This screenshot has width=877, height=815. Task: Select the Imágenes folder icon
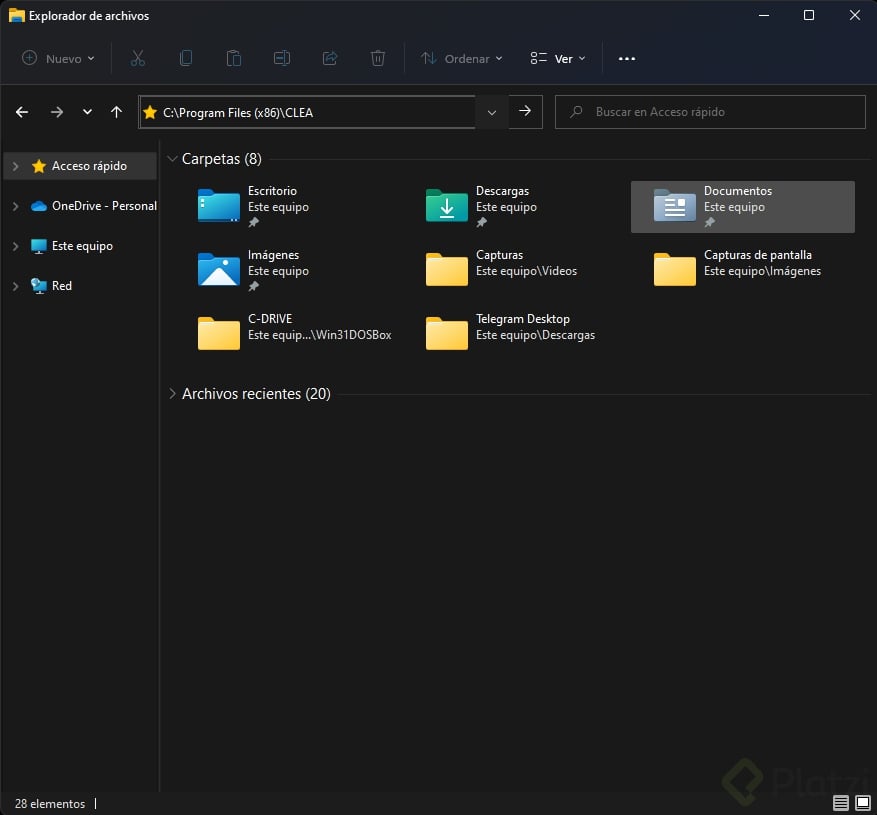[x=219, y=270]
